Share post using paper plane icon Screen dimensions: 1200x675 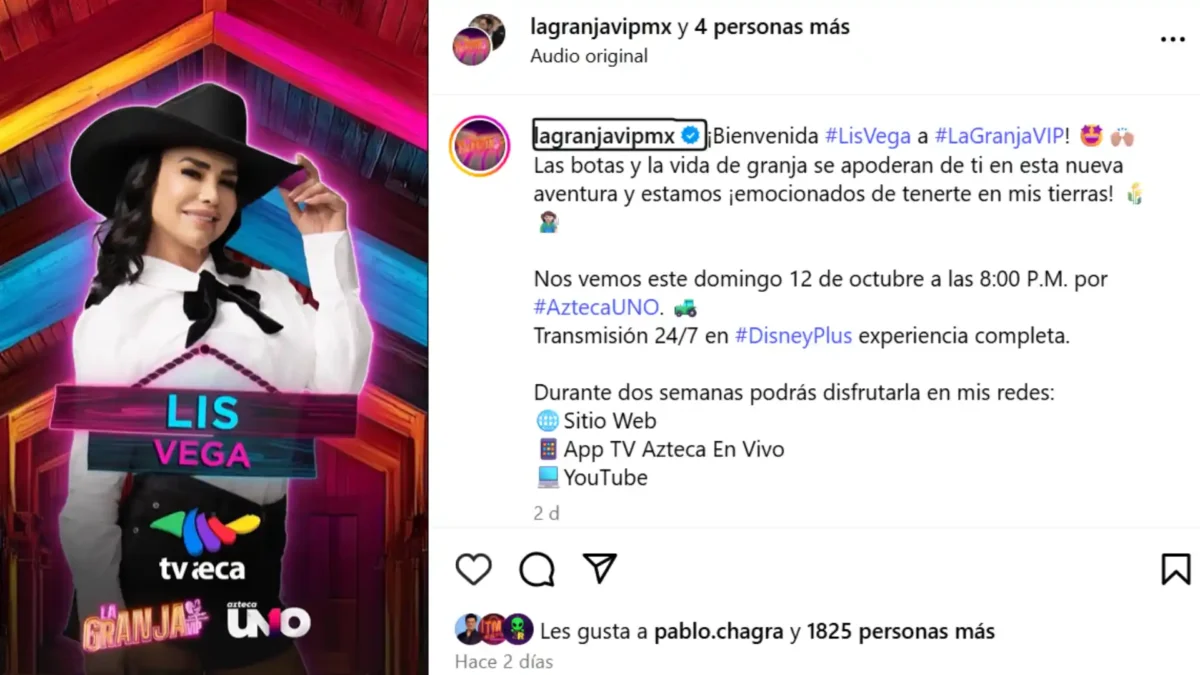599,568
